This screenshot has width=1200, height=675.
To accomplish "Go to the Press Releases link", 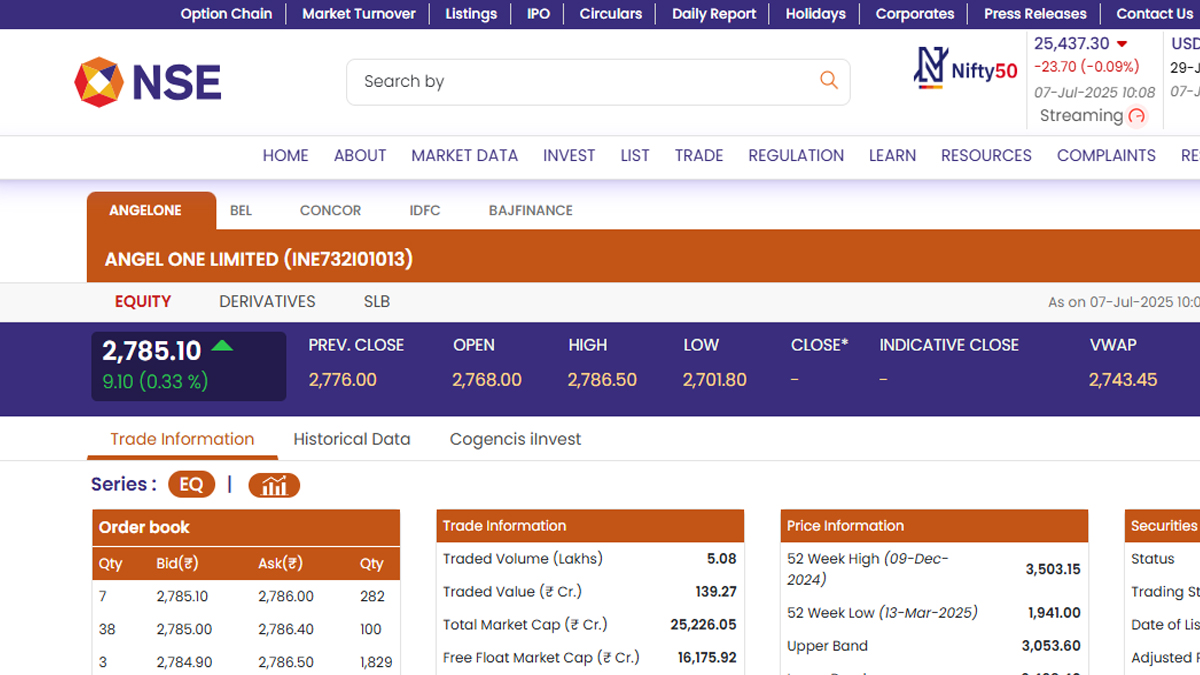I will pyautogui.click(x=1035, y=14).
